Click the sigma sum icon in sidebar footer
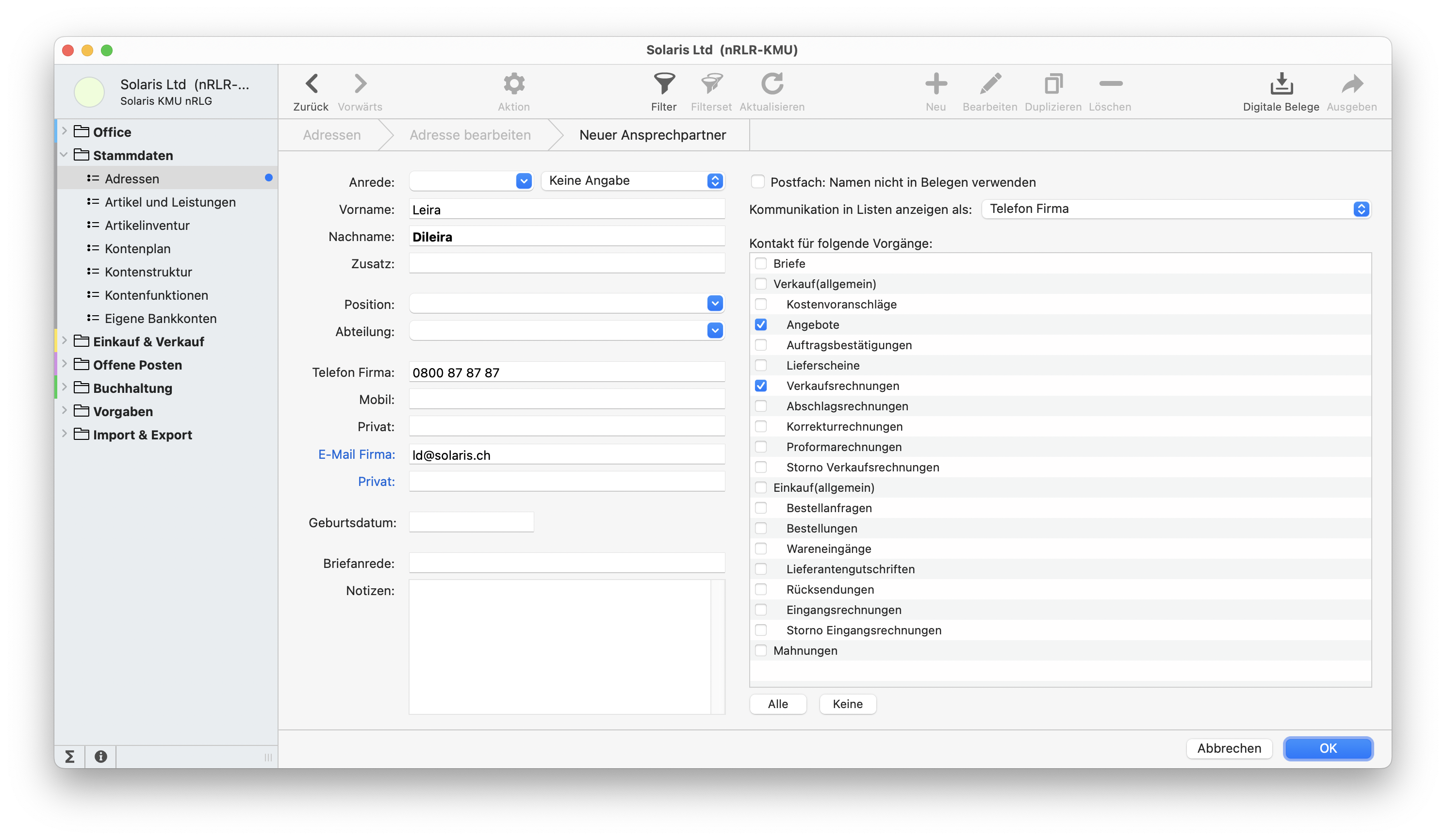Image resolution: width=1446 pixels, height=840 pixels. pyautogui.click(x=70, y=757)
